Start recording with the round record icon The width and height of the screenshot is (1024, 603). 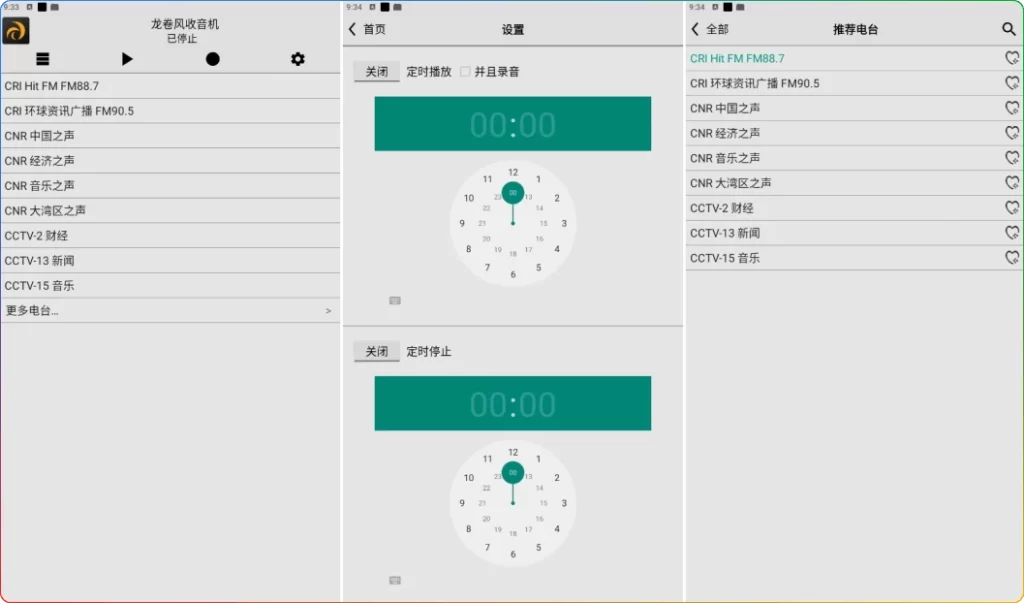pyautogui.click(x=213, y=59)
